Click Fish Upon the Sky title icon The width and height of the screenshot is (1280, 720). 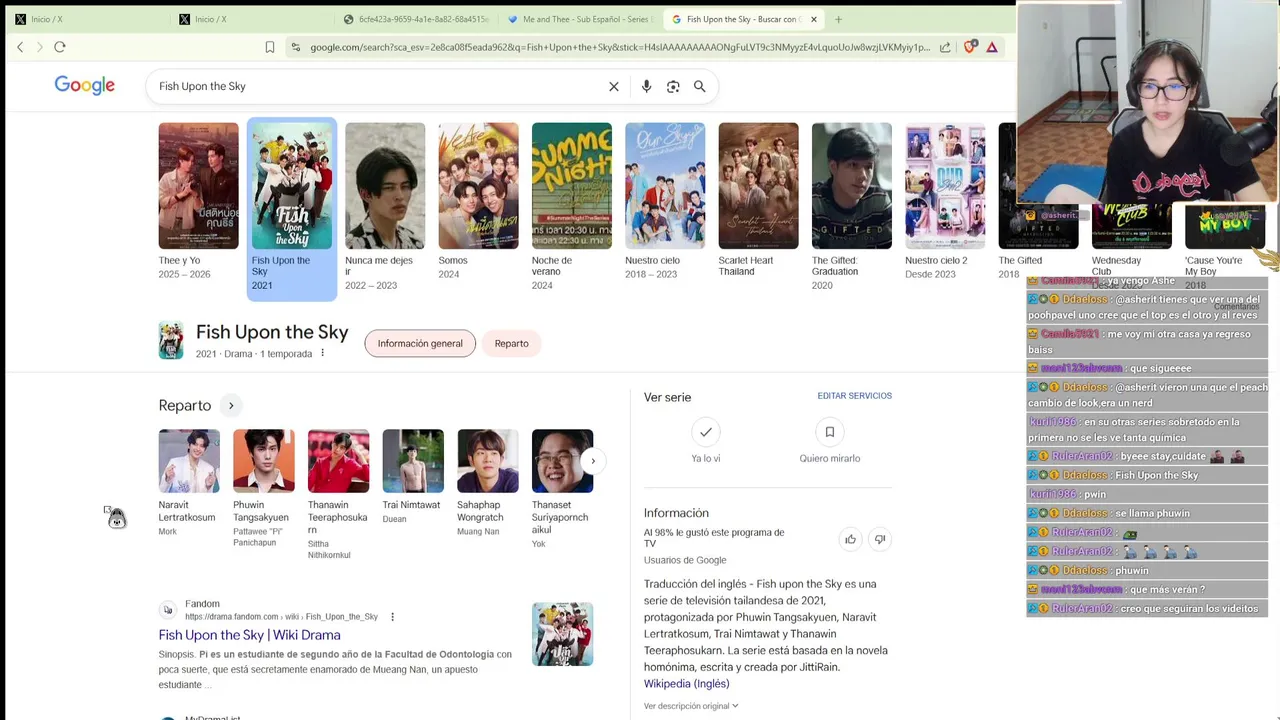(x=171, y=340)
